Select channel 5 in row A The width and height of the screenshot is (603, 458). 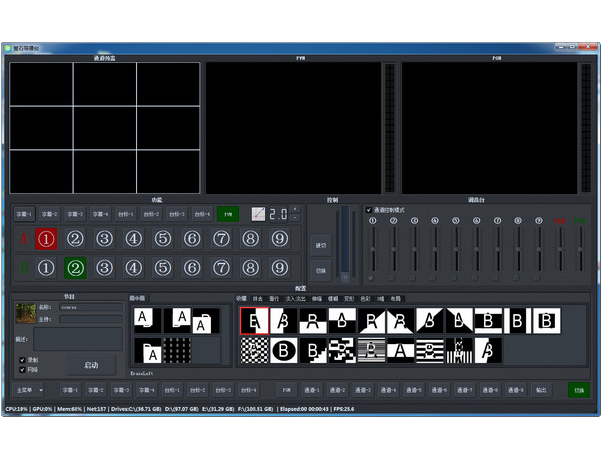pyautogui.click(x=163, y=239)
